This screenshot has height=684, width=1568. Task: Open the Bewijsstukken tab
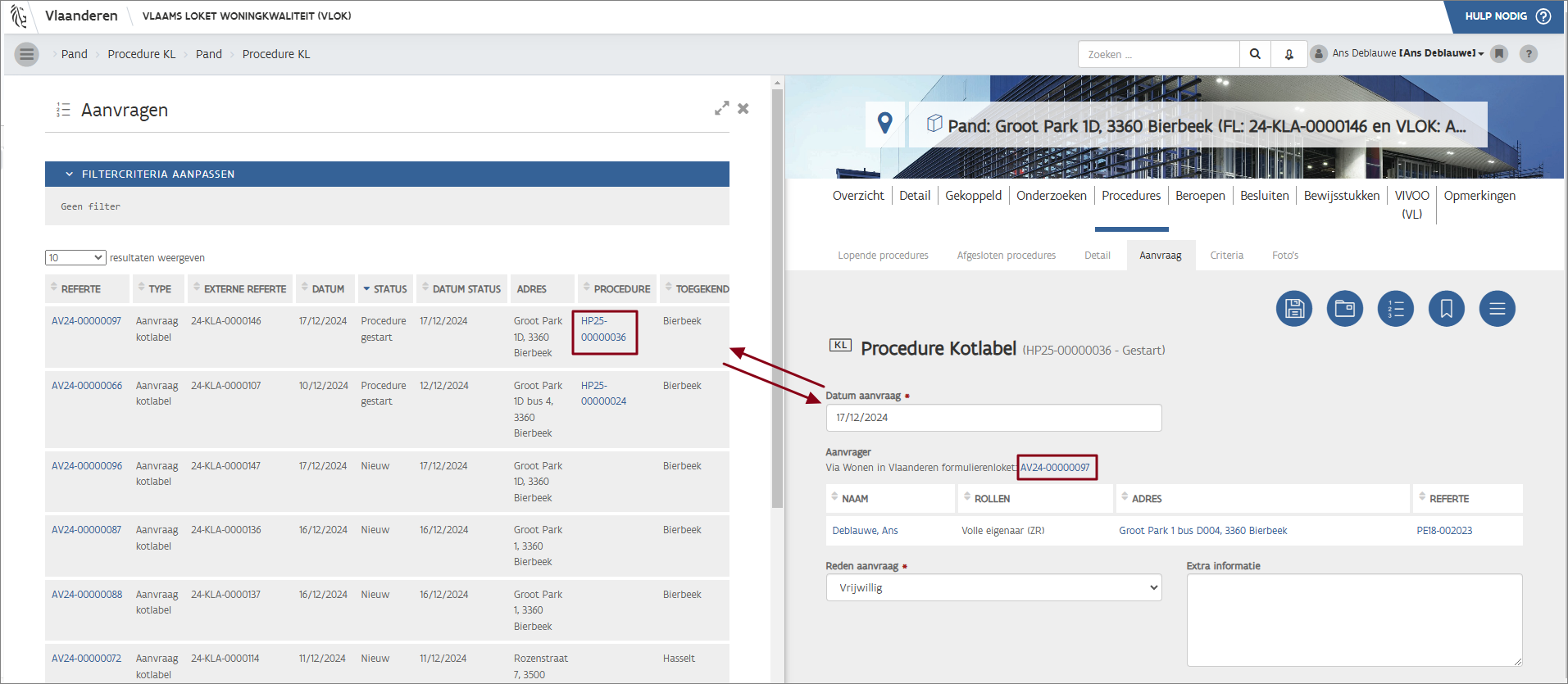tap(1341, 196)
